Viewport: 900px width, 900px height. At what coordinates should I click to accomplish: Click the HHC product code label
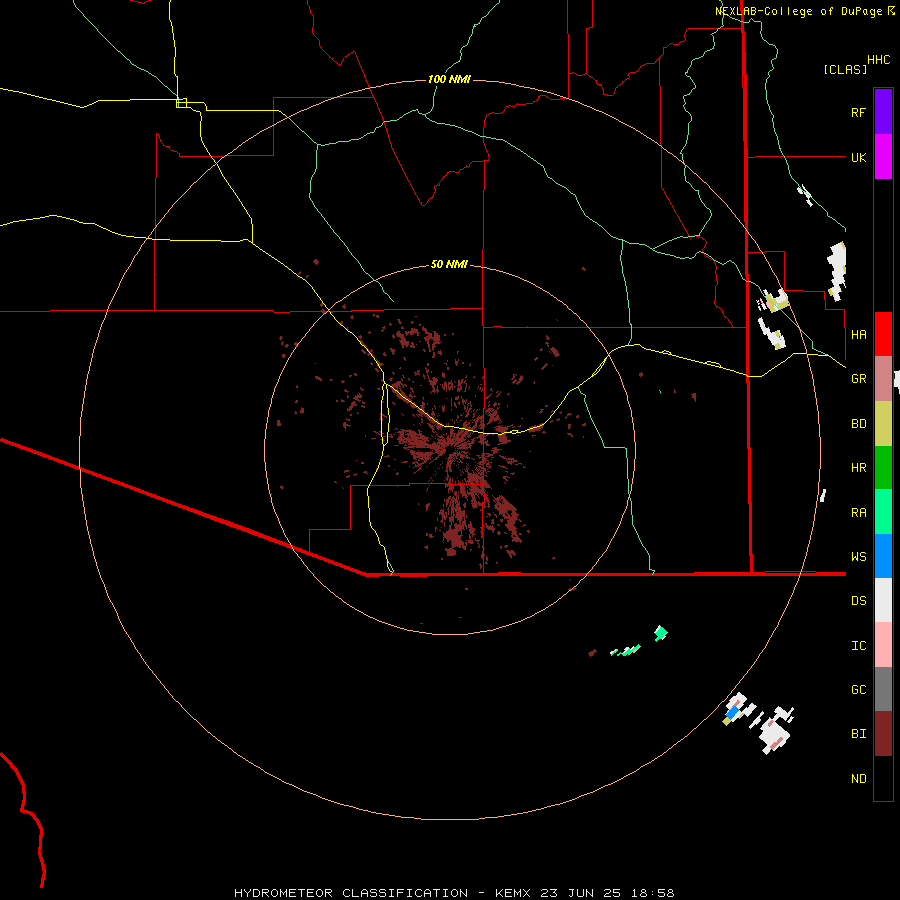click(878, 60)
